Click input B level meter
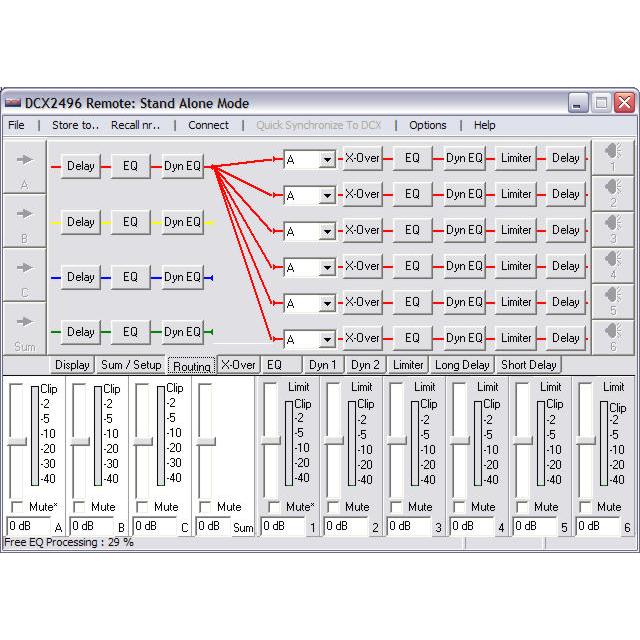This screenshot has width=640, height=640. (x=98, y=436)
